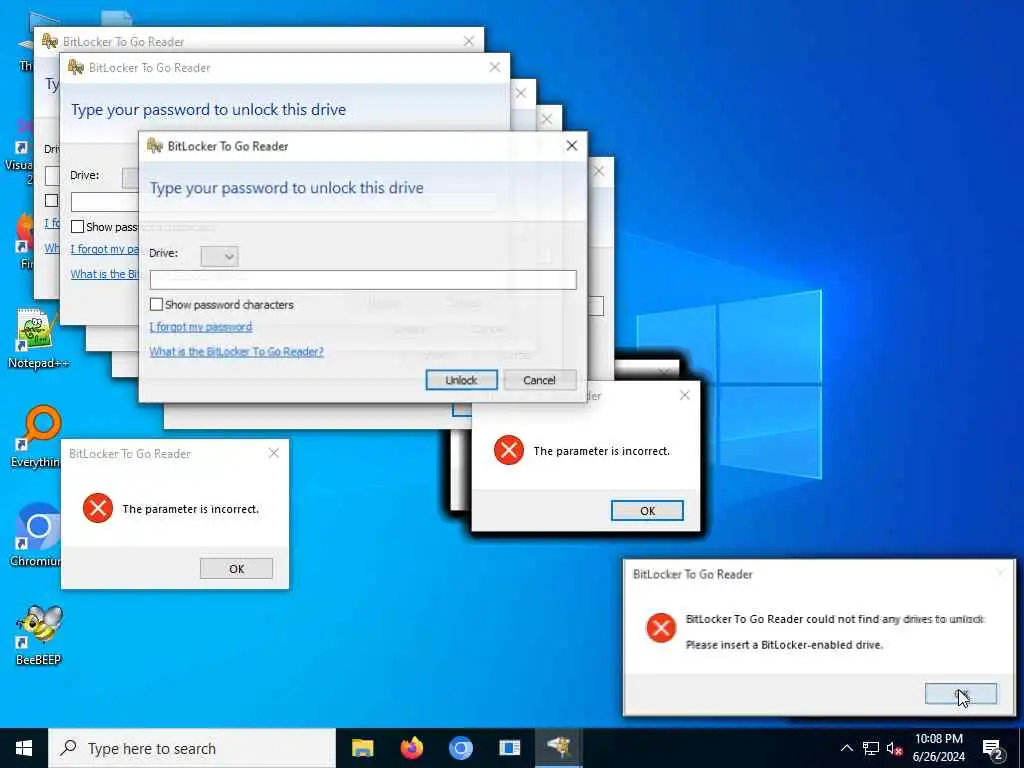Open the Notepad++ desktop shortcut
Image resolution: width=1024 pixels, height=768 pixels.
point(37,340)
